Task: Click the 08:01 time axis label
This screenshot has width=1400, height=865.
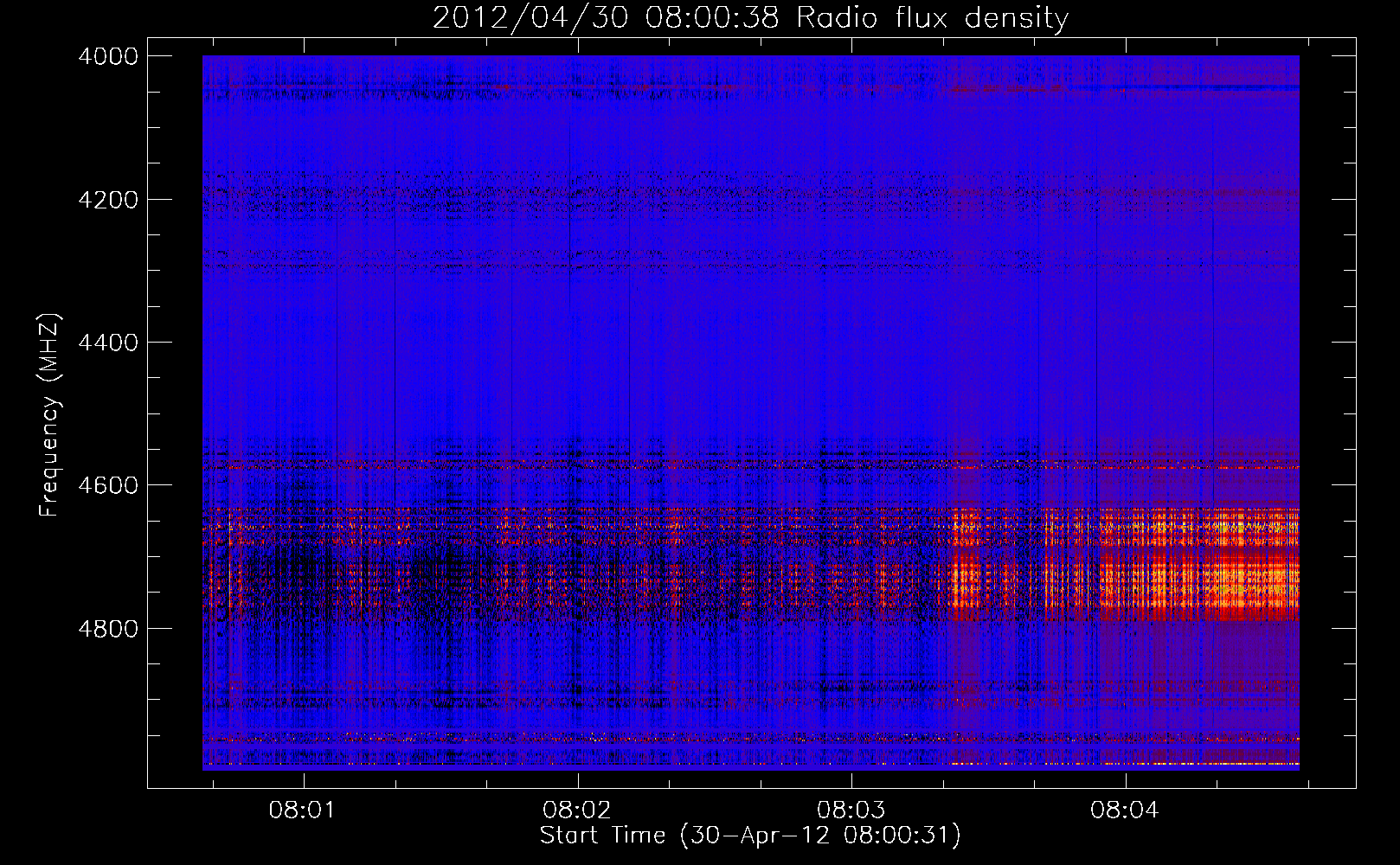Action: (302, 811)
